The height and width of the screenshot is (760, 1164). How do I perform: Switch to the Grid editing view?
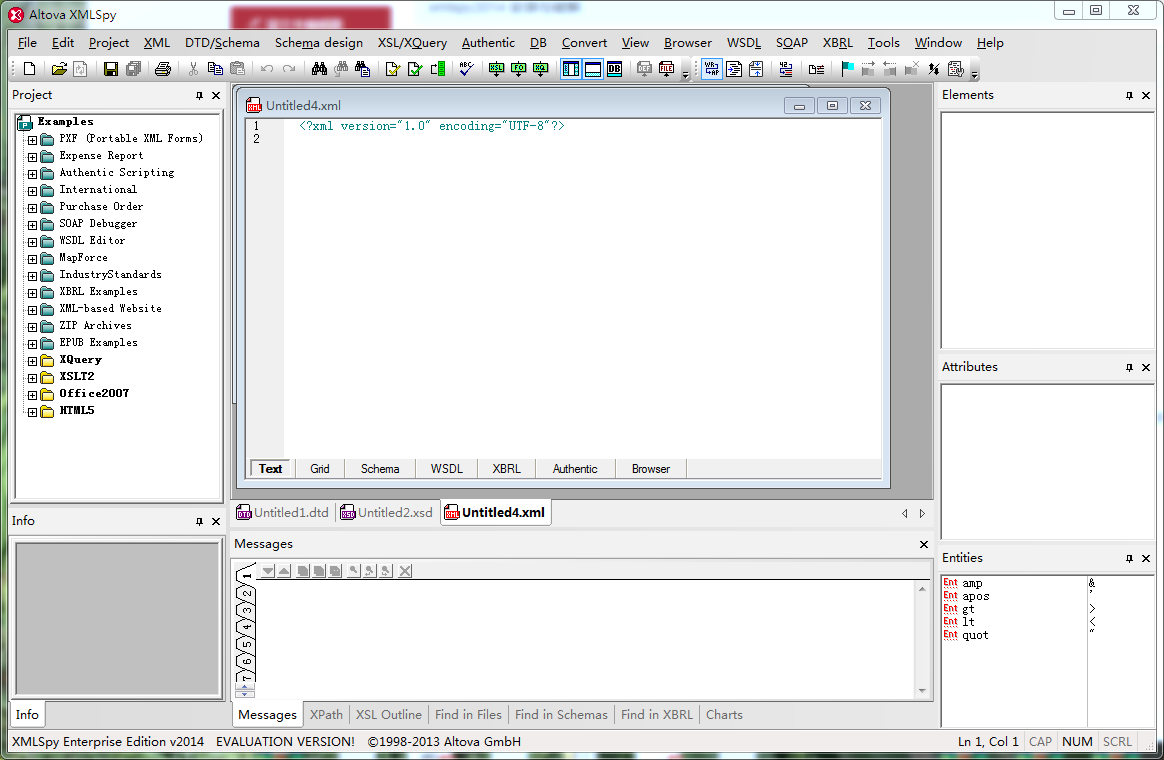tap(319, 468)
